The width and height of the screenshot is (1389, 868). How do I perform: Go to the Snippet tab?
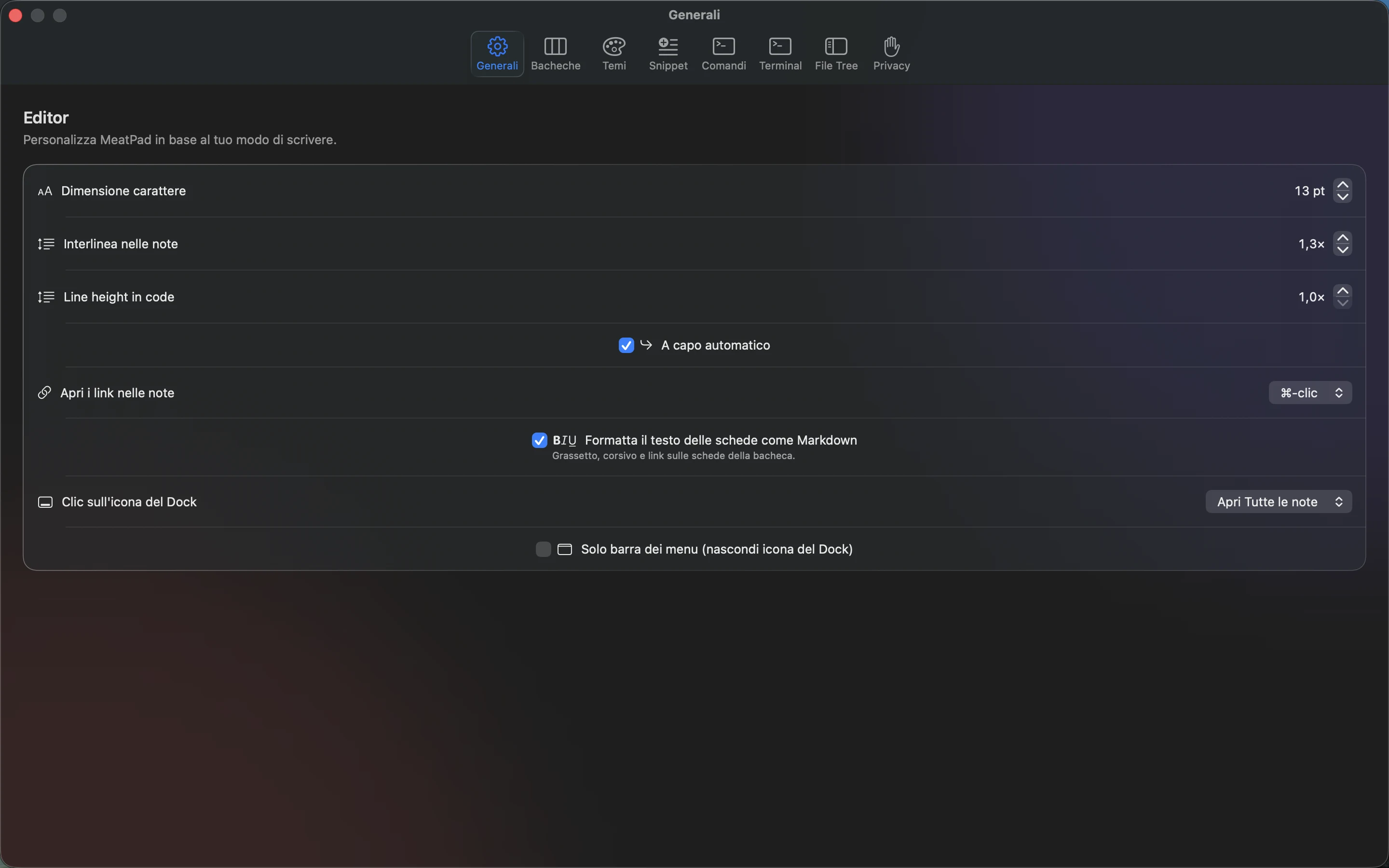pyautogui.click(x=668, y=54)
